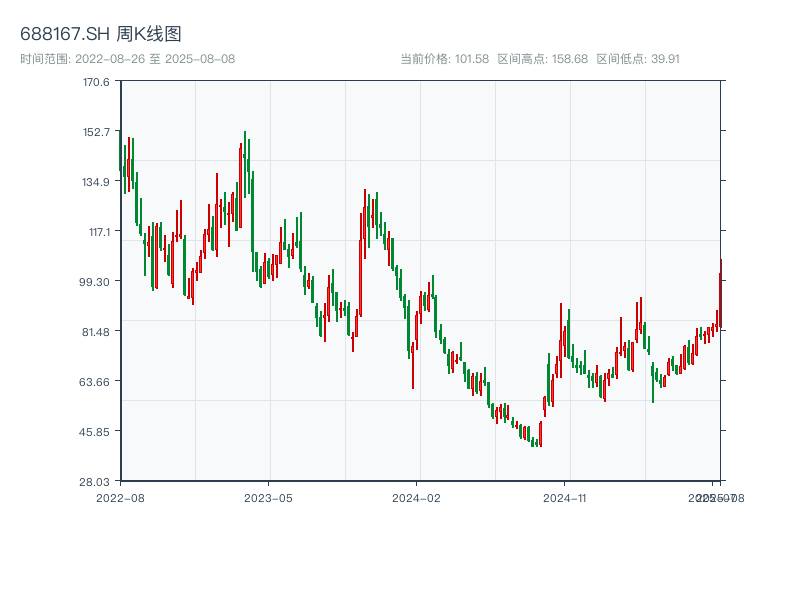Click y-axis label 117.1
Image resolution: width=800 pixels, height=600 pixels.
[99, 232]
